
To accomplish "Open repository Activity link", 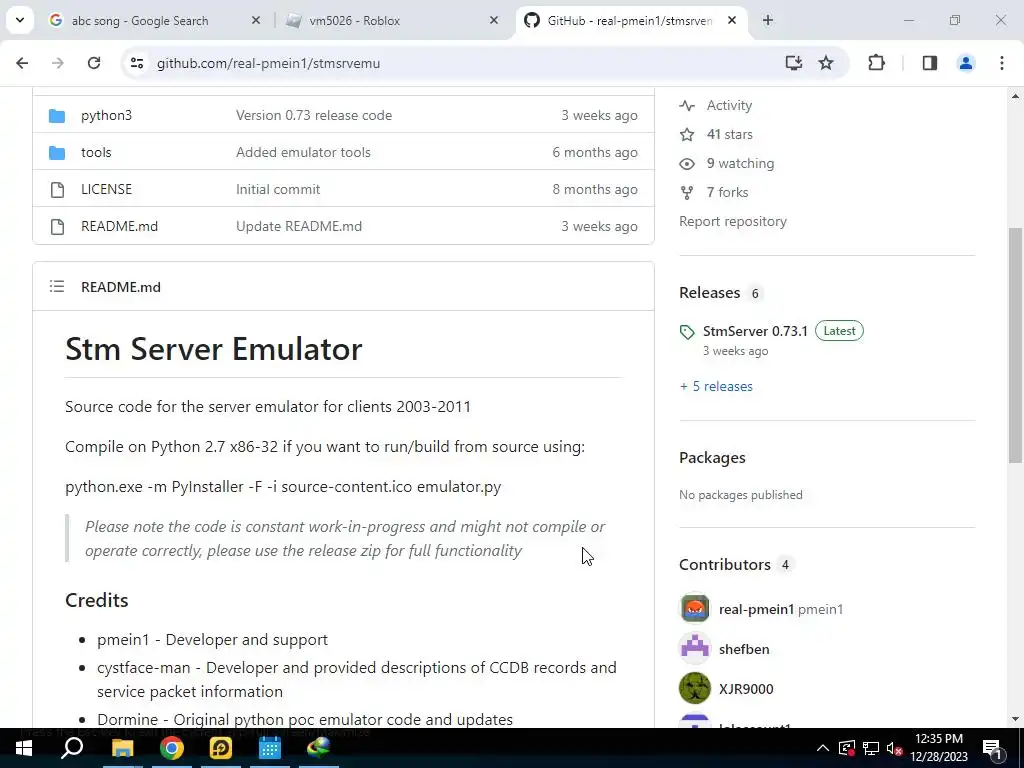I will 729,105.
